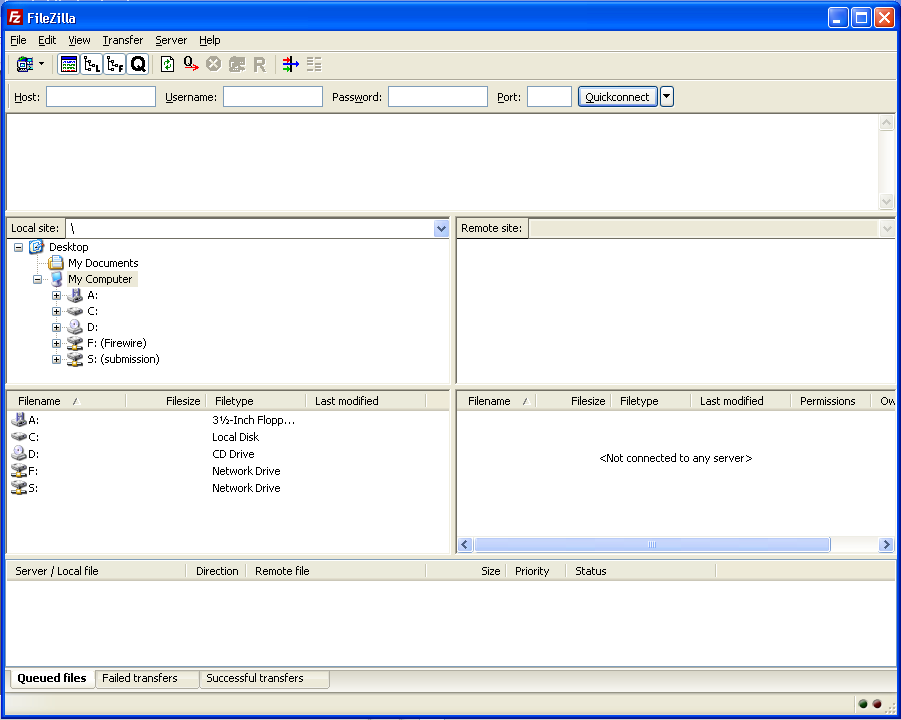
Task: Select S: (submission) in the local tree
Action: (123, 360)
